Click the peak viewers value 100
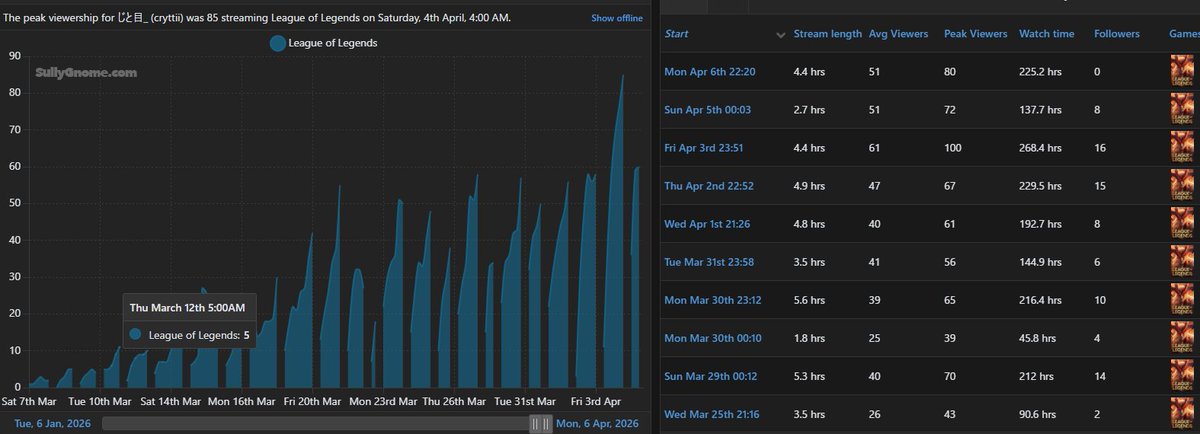The height and width of the screenshot is (434, 1200). pos(953,148)
